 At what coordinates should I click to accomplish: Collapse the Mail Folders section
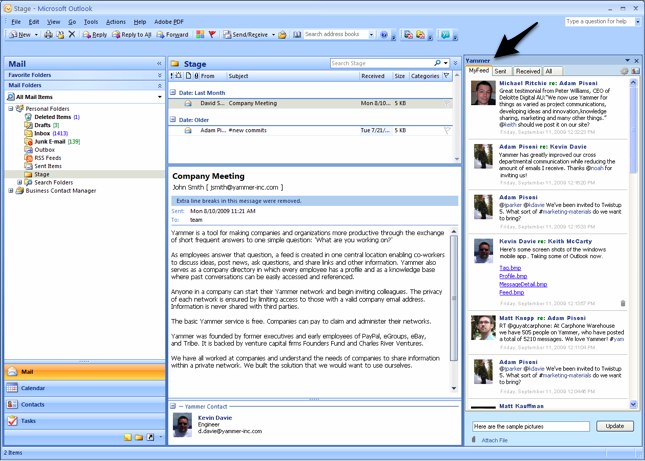[160, 86]
